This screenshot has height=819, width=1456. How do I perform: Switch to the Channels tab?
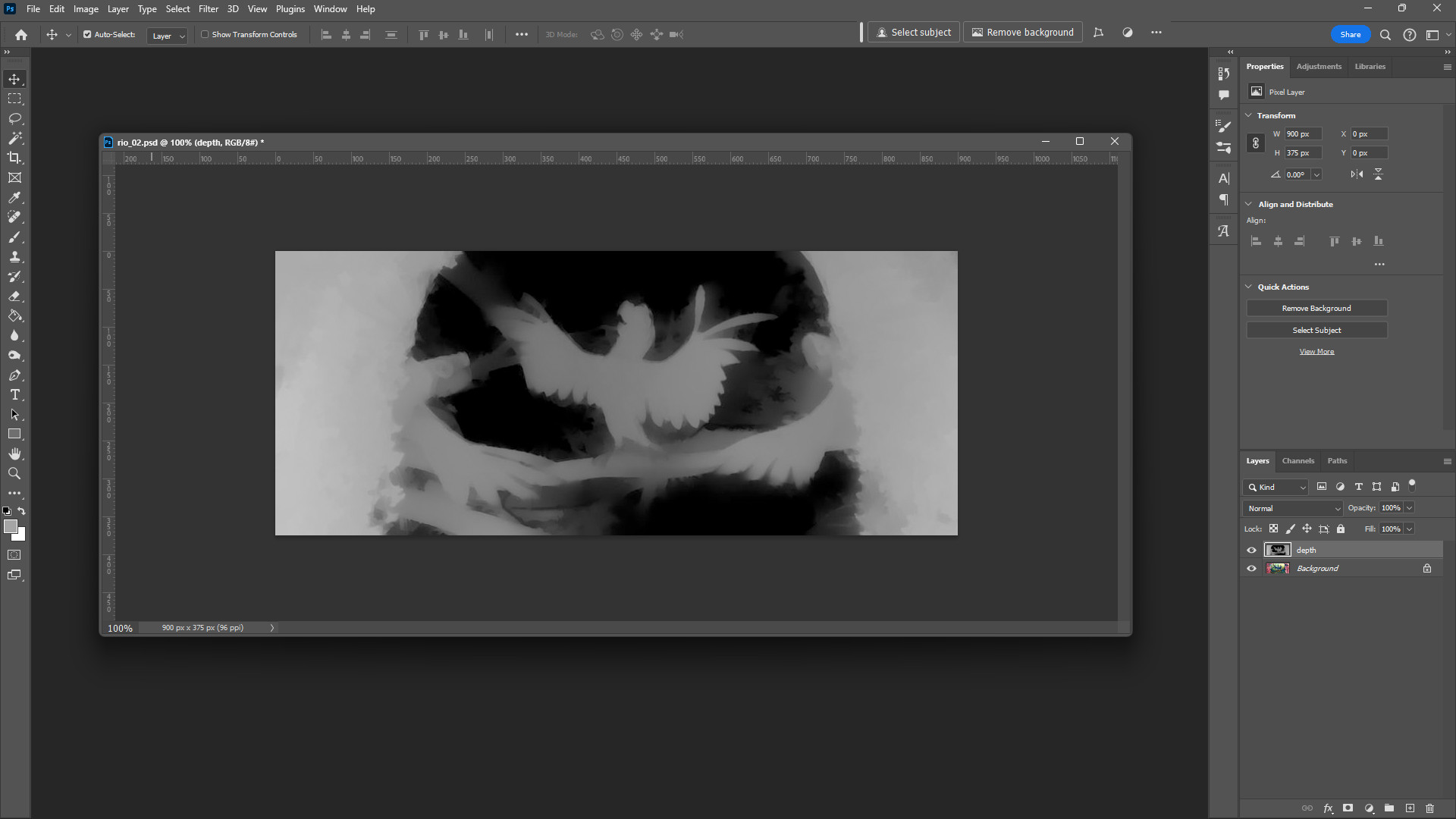tap(1298, 461)
